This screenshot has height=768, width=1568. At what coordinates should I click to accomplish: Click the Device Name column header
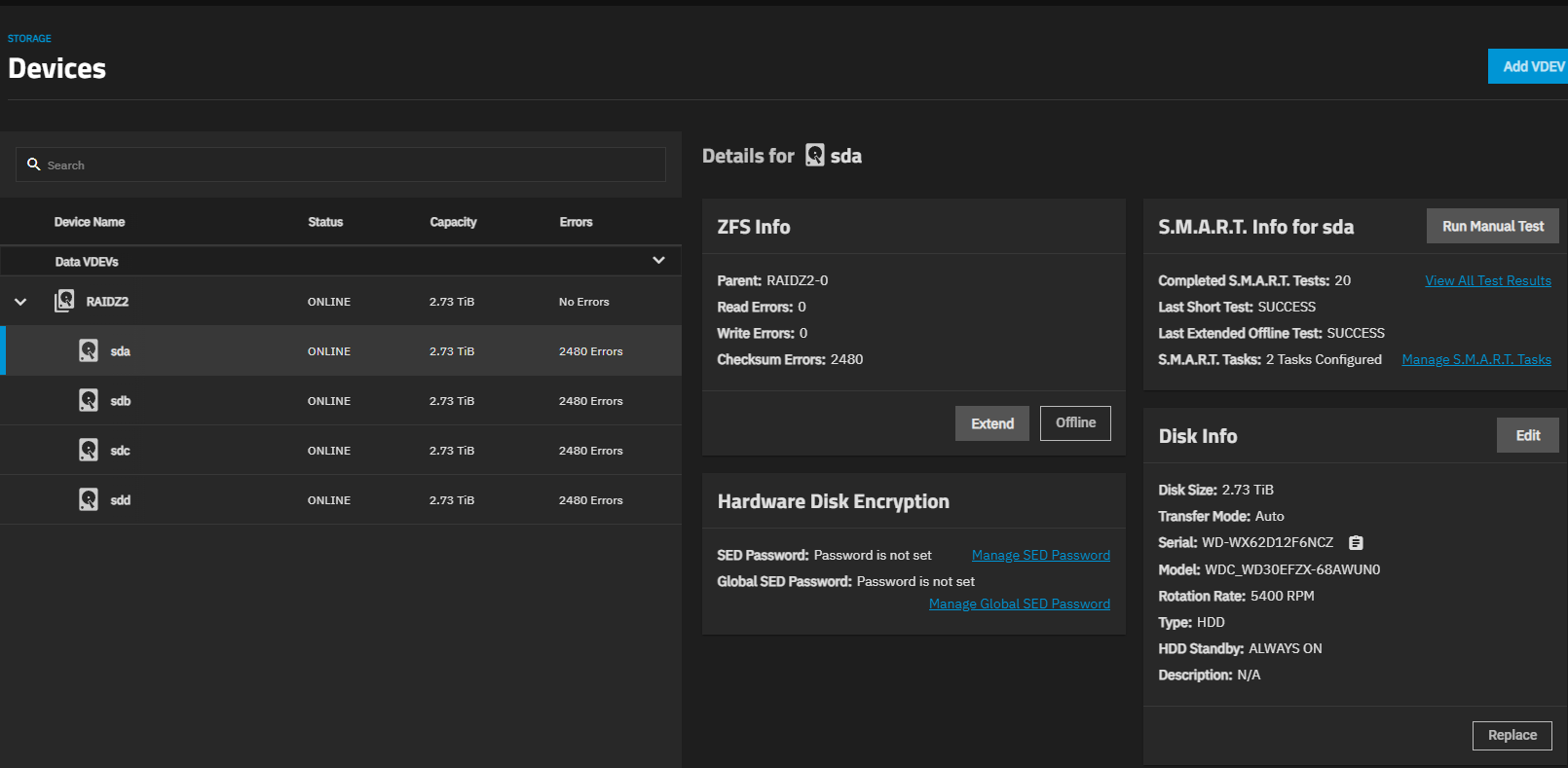pyautogui.click(x=90, y=222)
